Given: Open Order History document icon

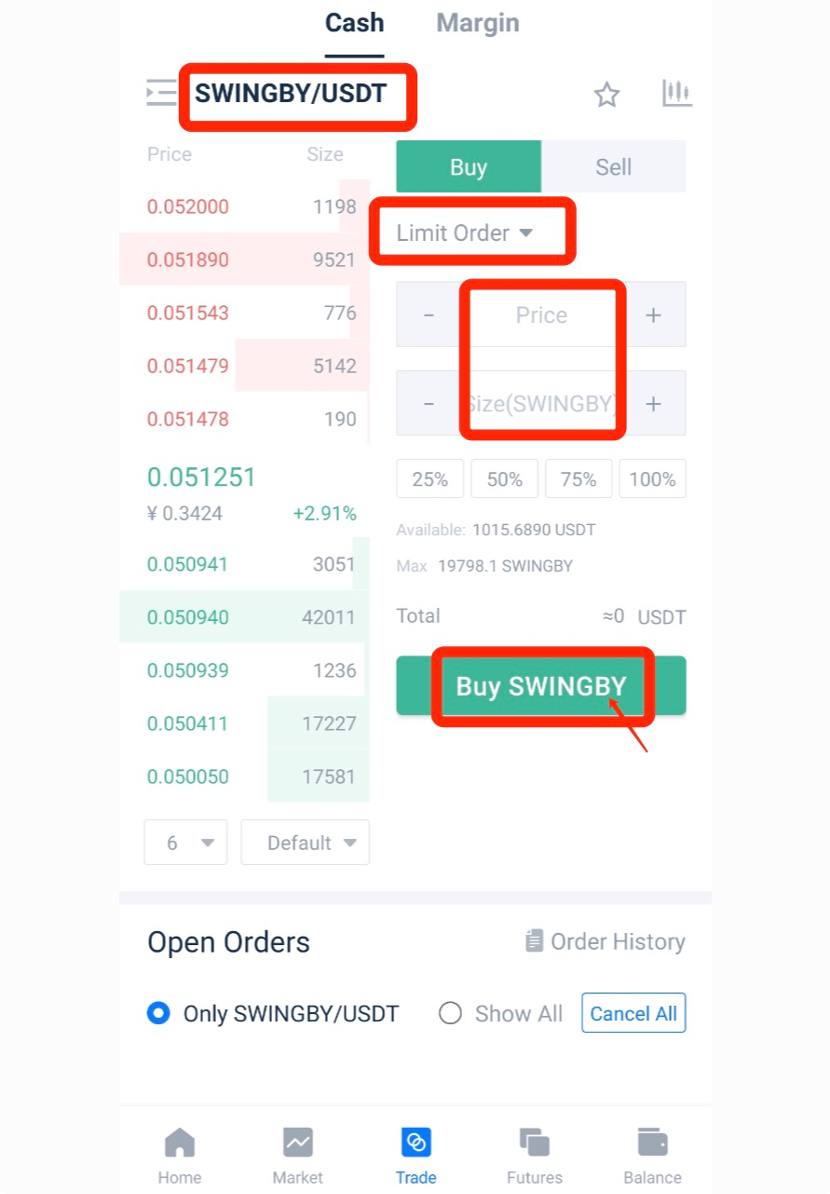Looking at the screenshot, I should click(x=535, y=941).
